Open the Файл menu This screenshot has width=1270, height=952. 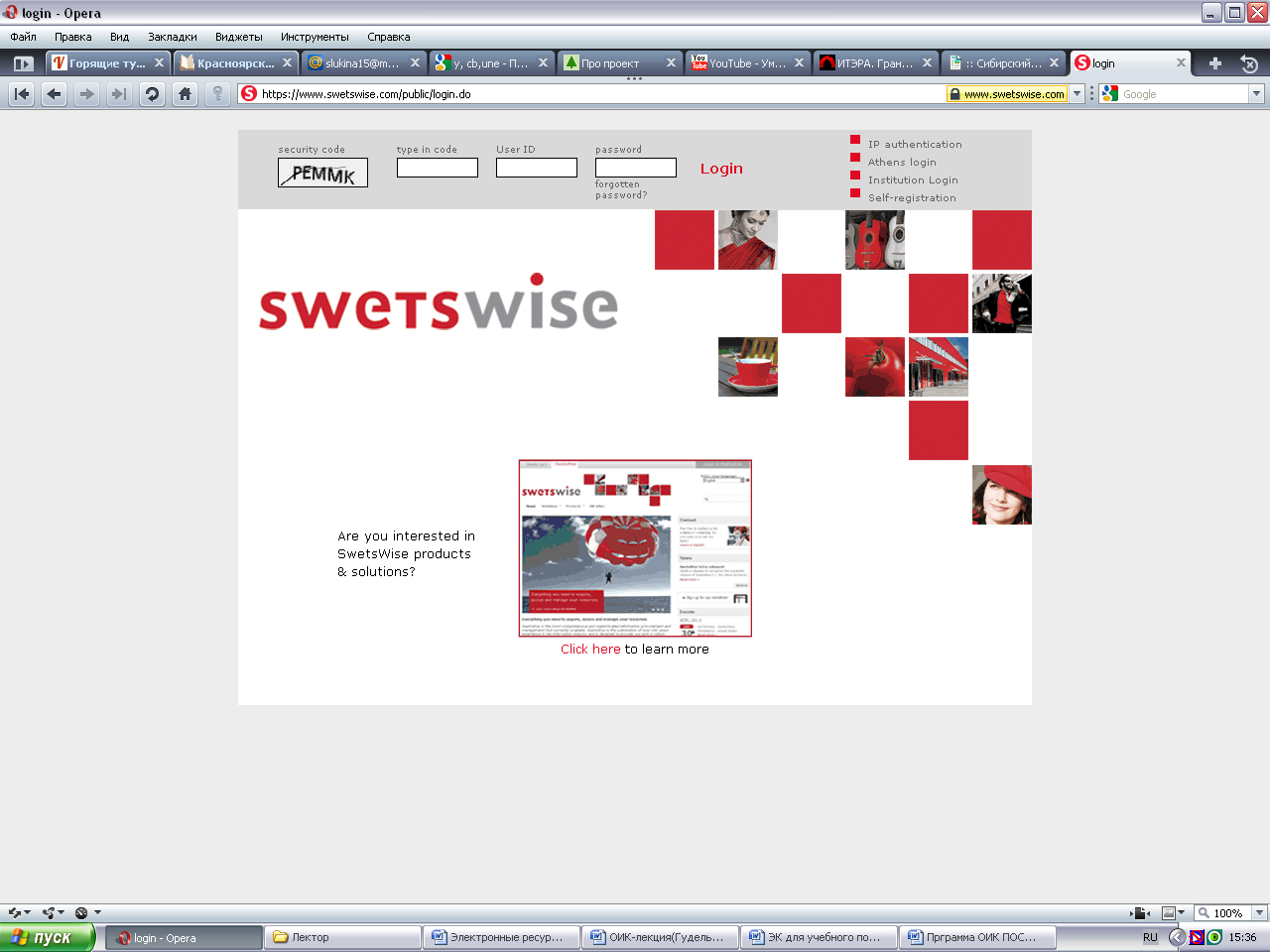click(24, 37)
